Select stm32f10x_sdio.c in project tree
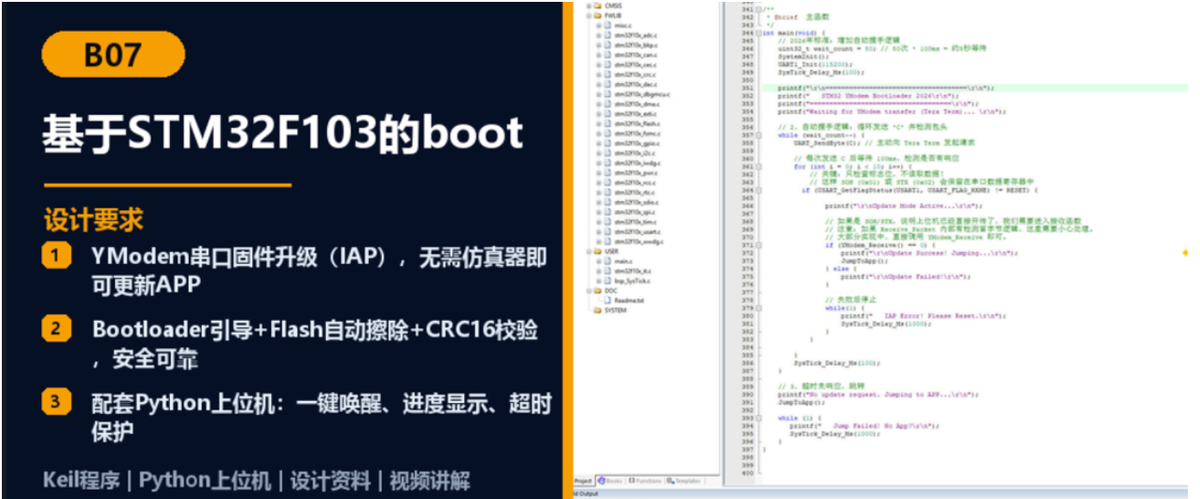1200x499 pixels. pos(638,202)
